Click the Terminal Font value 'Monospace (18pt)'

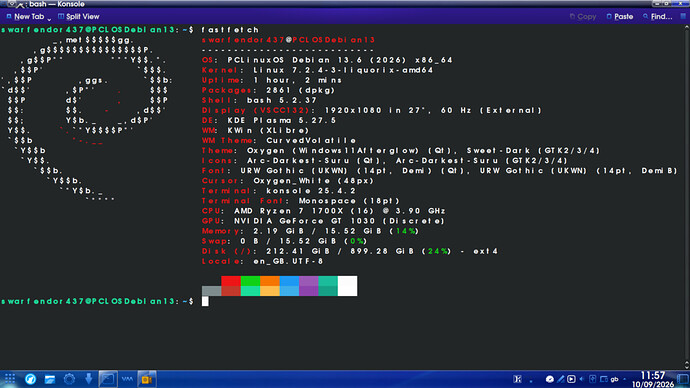click(349, 201)
